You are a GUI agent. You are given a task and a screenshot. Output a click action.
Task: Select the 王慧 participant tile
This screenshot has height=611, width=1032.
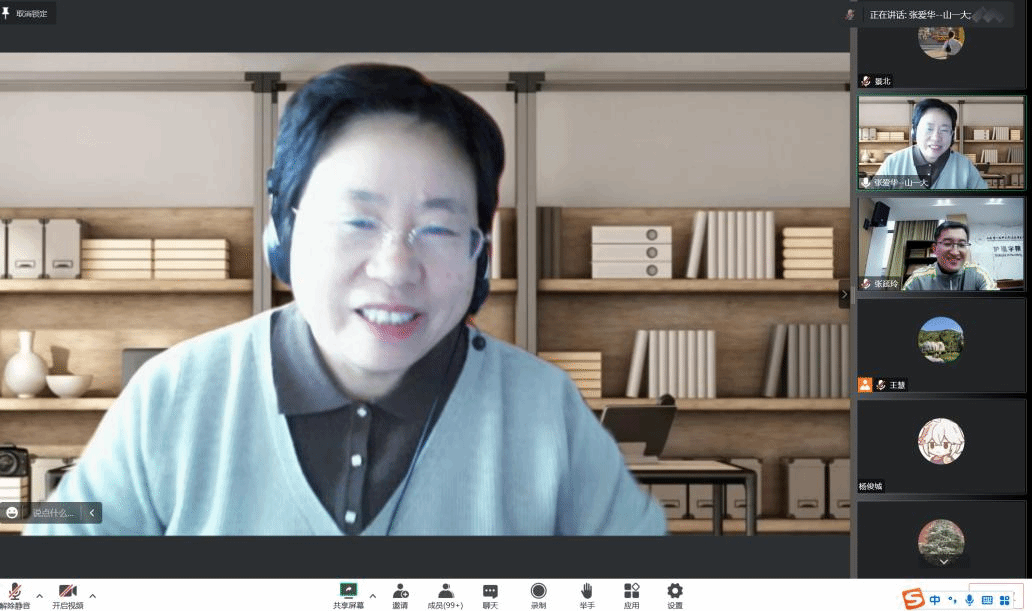click(x=941, y=345)
